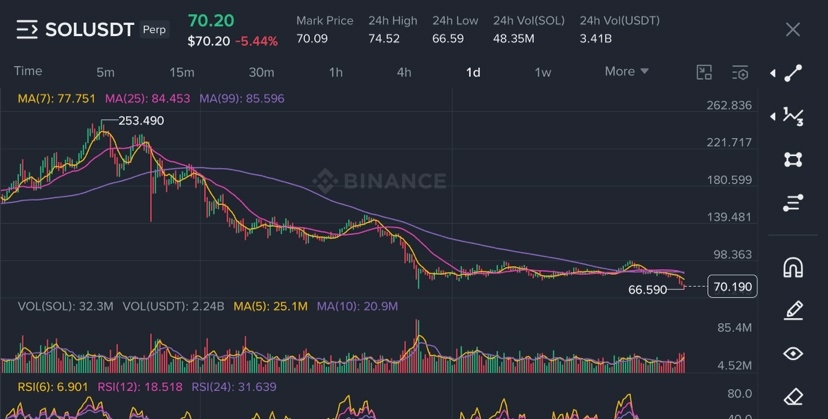Click the MA(7): 77.751 indicator label
This screenshot has height=419, width=828.
click(x=57, y=99)
